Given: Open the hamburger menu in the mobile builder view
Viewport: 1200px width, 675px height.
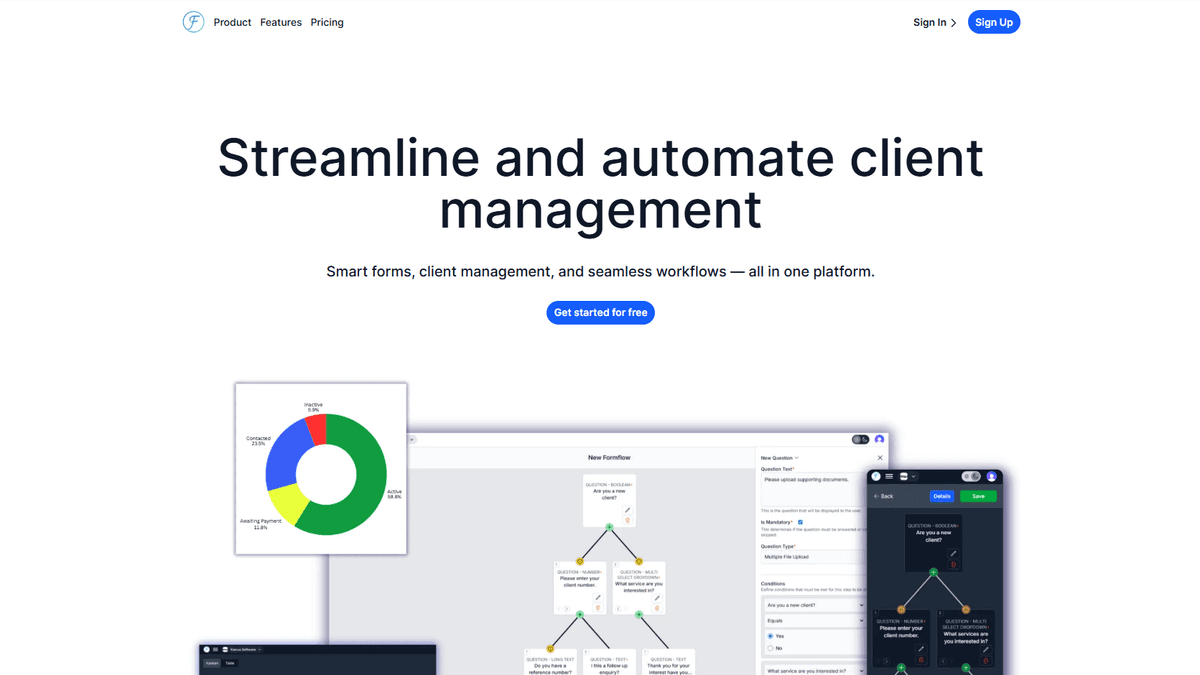Looking at the screenshot, I should 889,477.
